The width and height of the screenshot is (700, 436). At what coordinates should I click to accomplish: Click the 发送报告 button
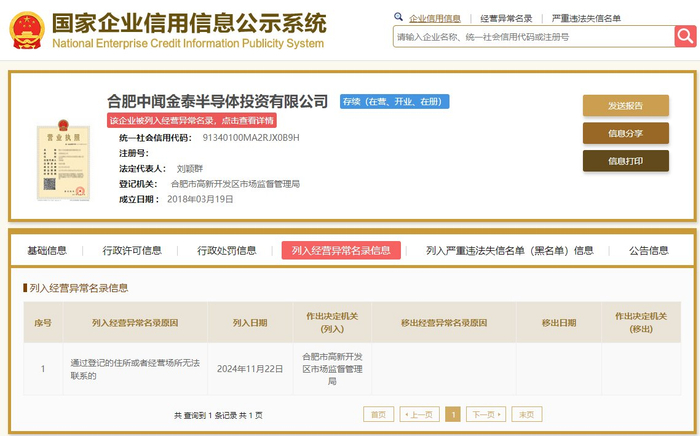(625, 106)
